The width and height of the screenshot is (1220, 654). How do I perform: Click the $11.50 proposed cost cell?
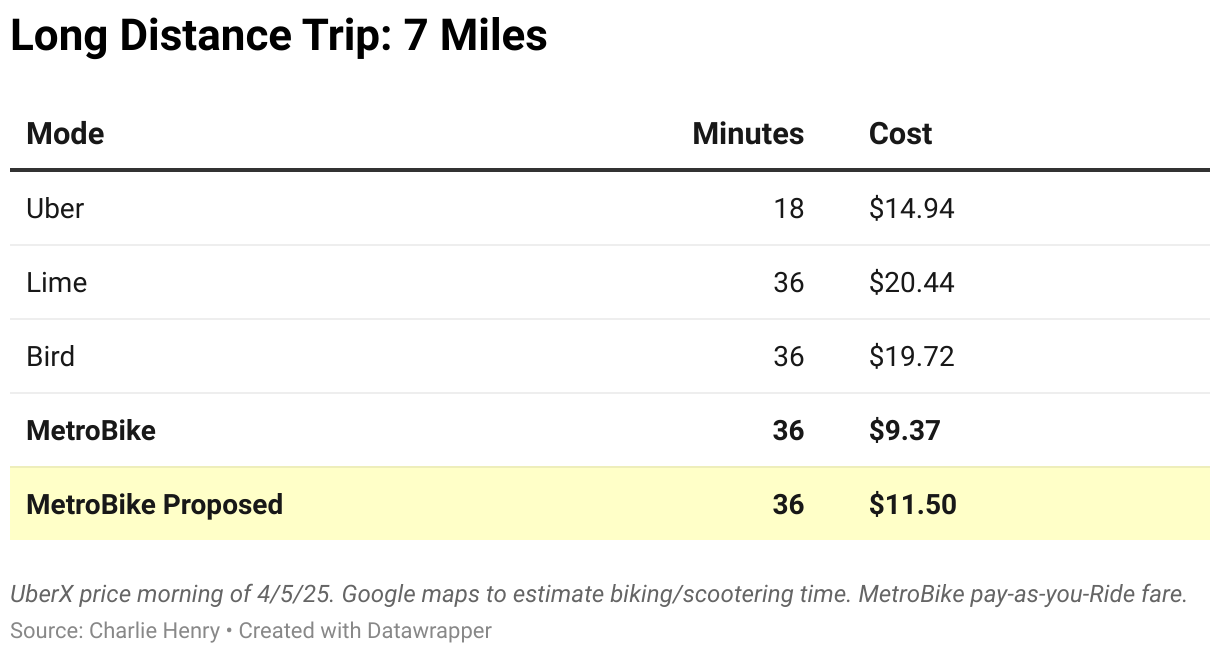point(912,504)
